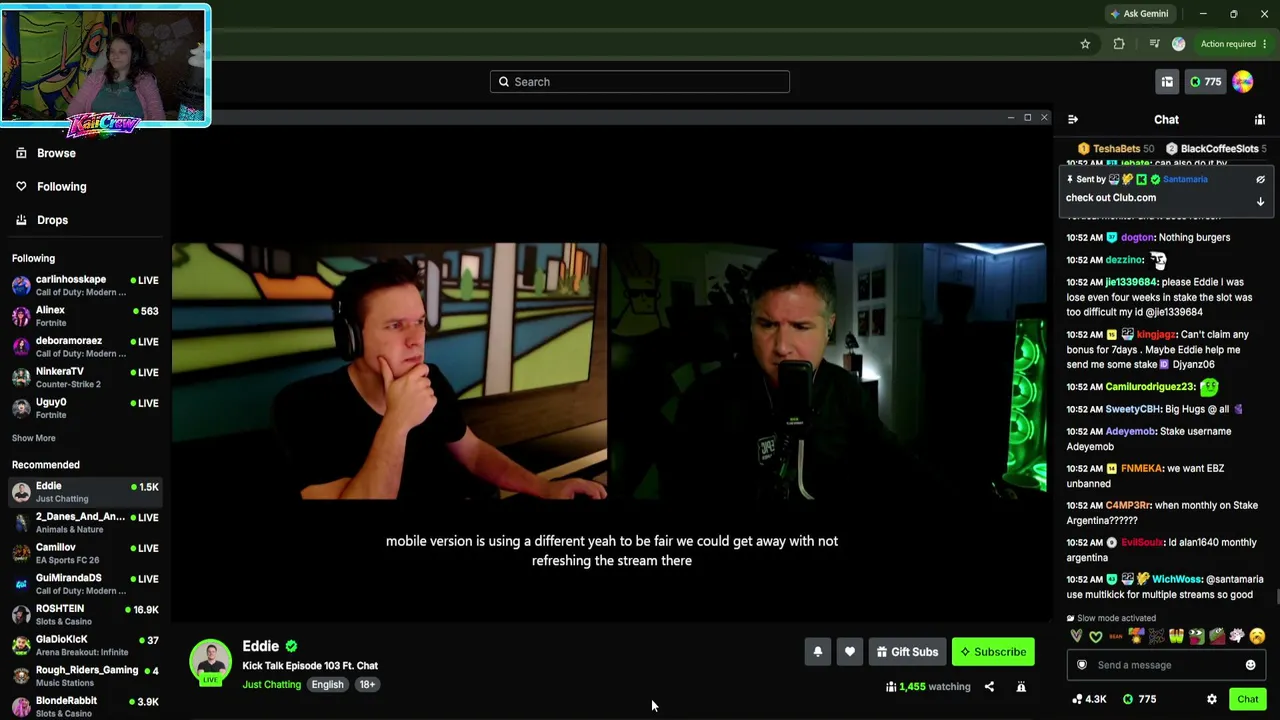The image size is (1280, 720).
Task: Open GuiMirandaDS recommended channel
Action: pos(85,584)
